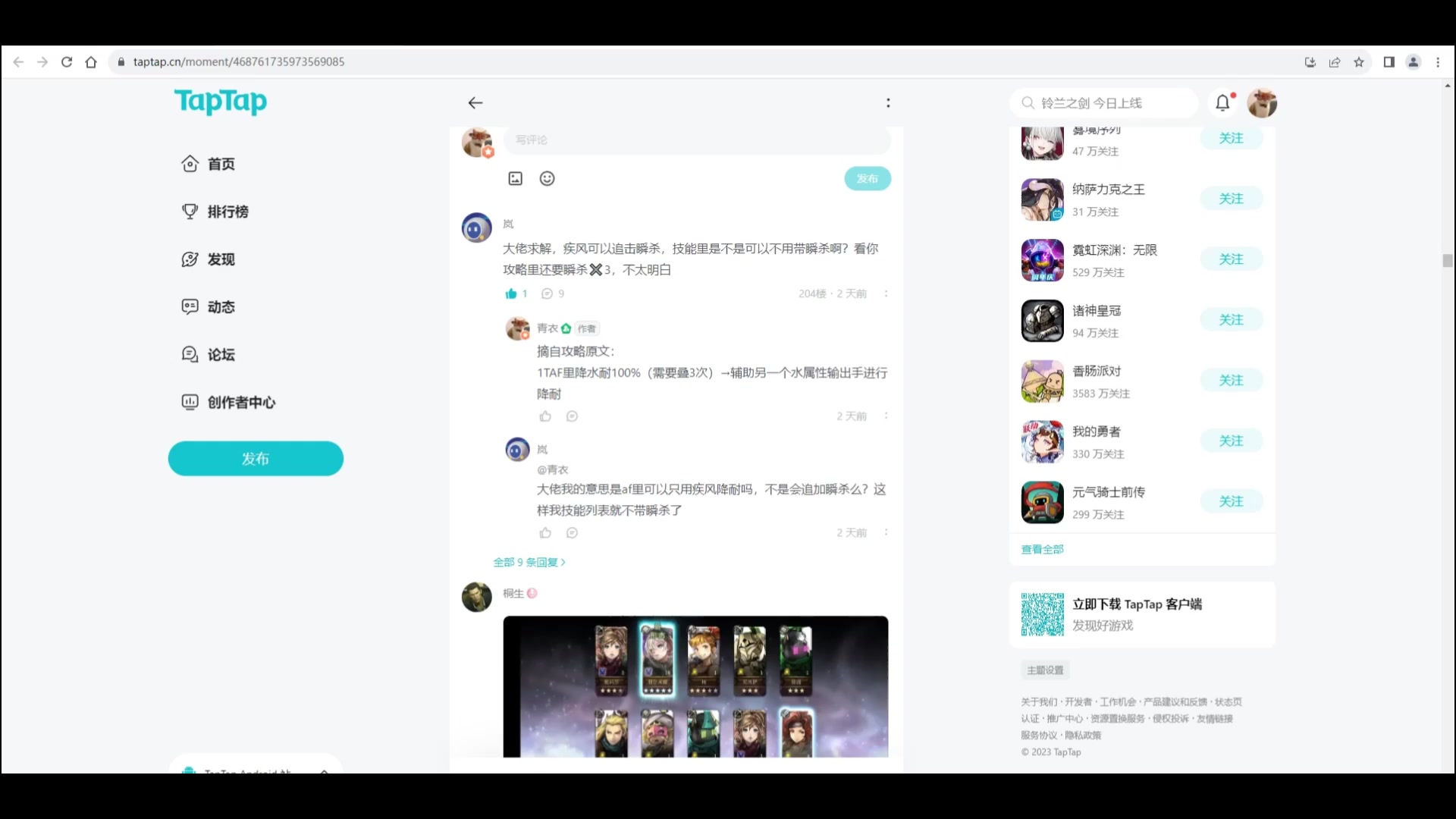Image resolution: width=1456 pixels, height=819 pixels.
Task: Click browser reload button
Action: click(67, 62)
